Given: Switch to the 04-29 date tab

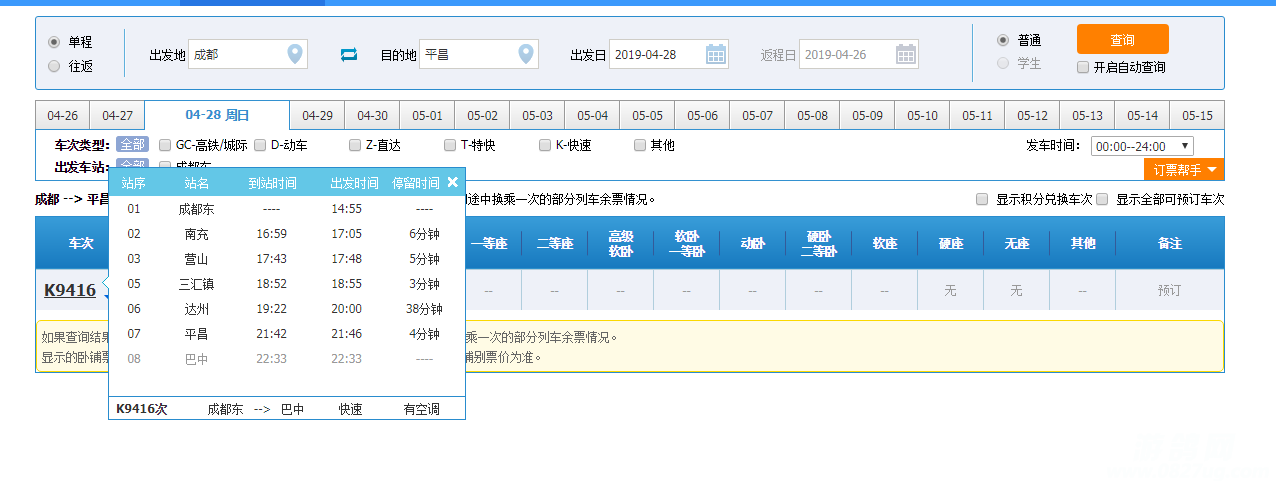Looking at the screenshot, I should [317, 116].
